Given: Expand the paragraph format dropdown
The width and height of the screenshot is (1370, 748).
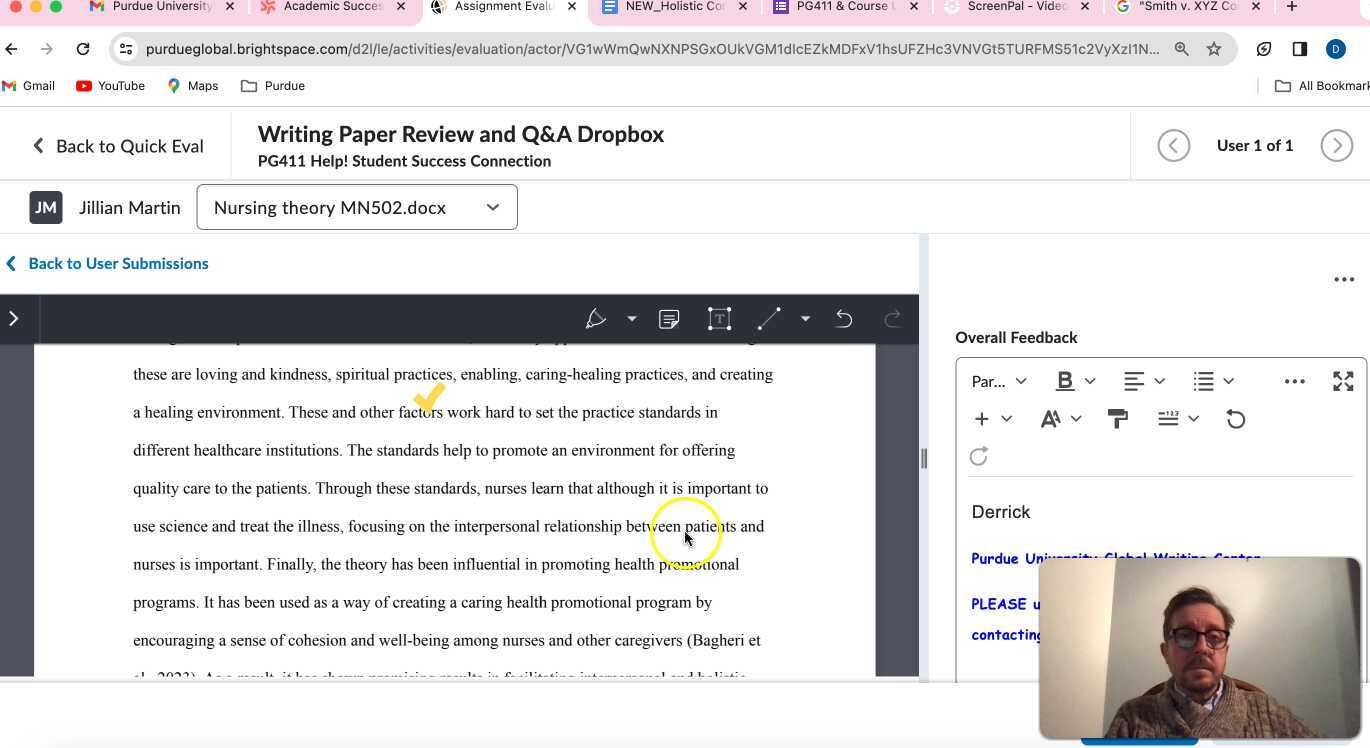Looking at the screenshot, I should coord(999,381).
